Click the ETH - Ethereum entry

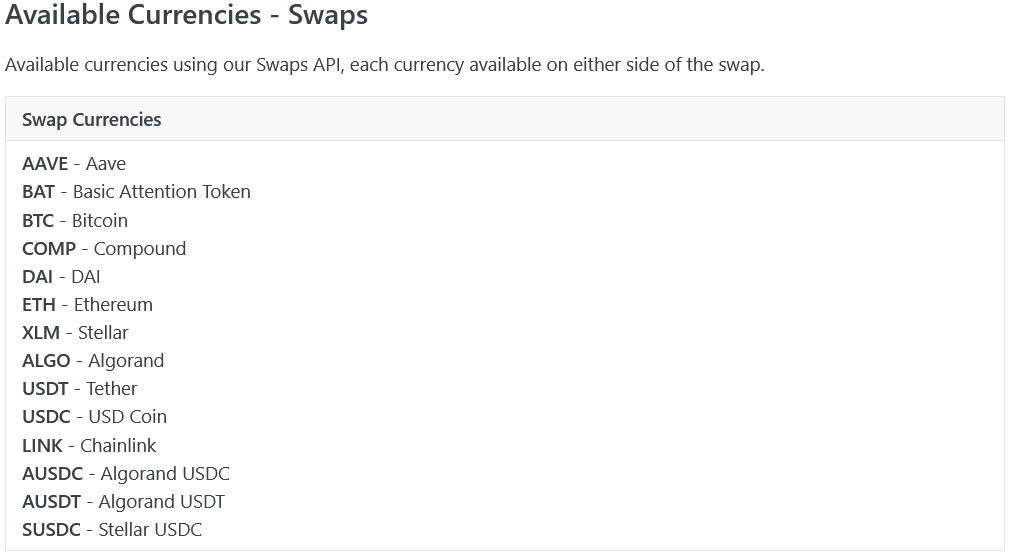(x=87, y=304)
